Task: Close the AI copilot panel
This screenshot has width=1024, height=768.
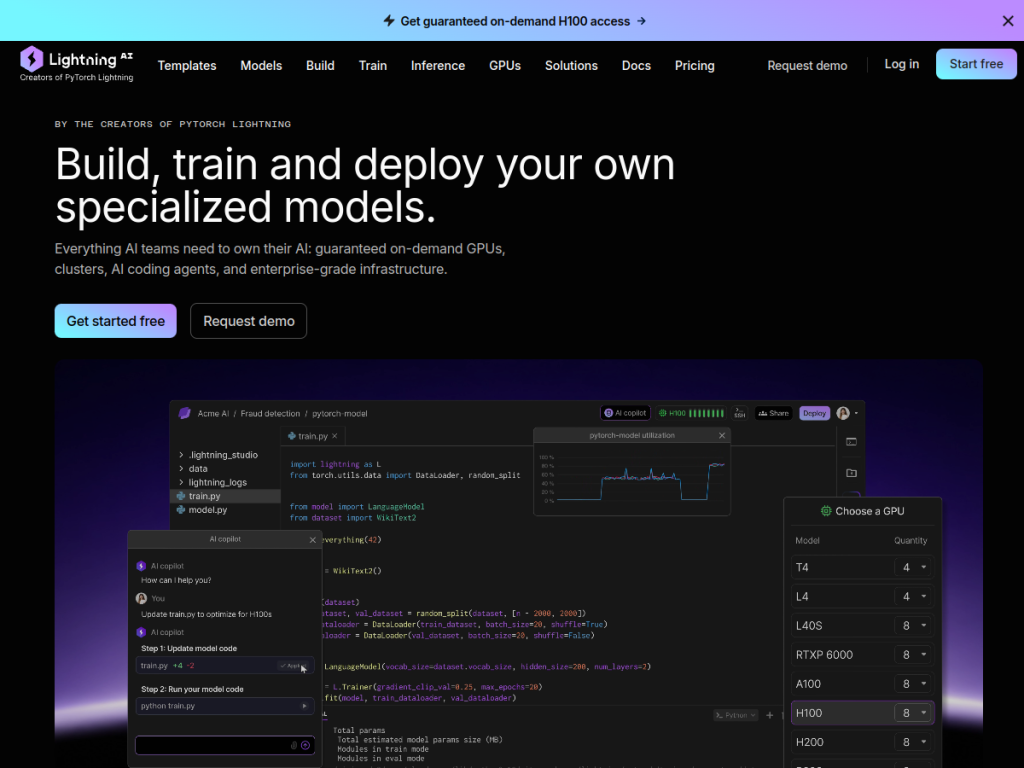Action: (313, 539)
